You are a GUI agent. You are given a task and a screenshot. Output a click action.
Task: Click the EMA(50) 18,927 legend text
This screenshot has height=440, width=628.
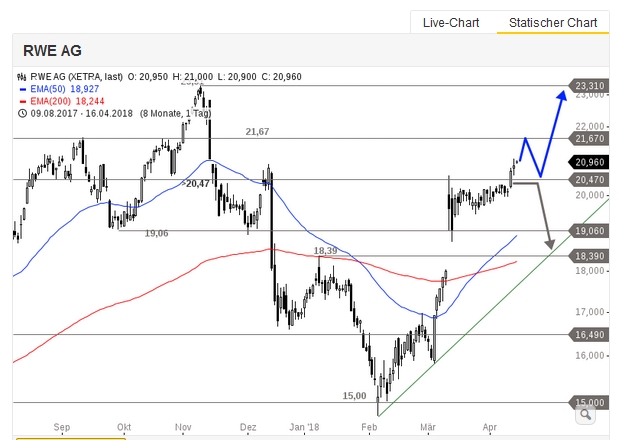(x=64, y=89)
